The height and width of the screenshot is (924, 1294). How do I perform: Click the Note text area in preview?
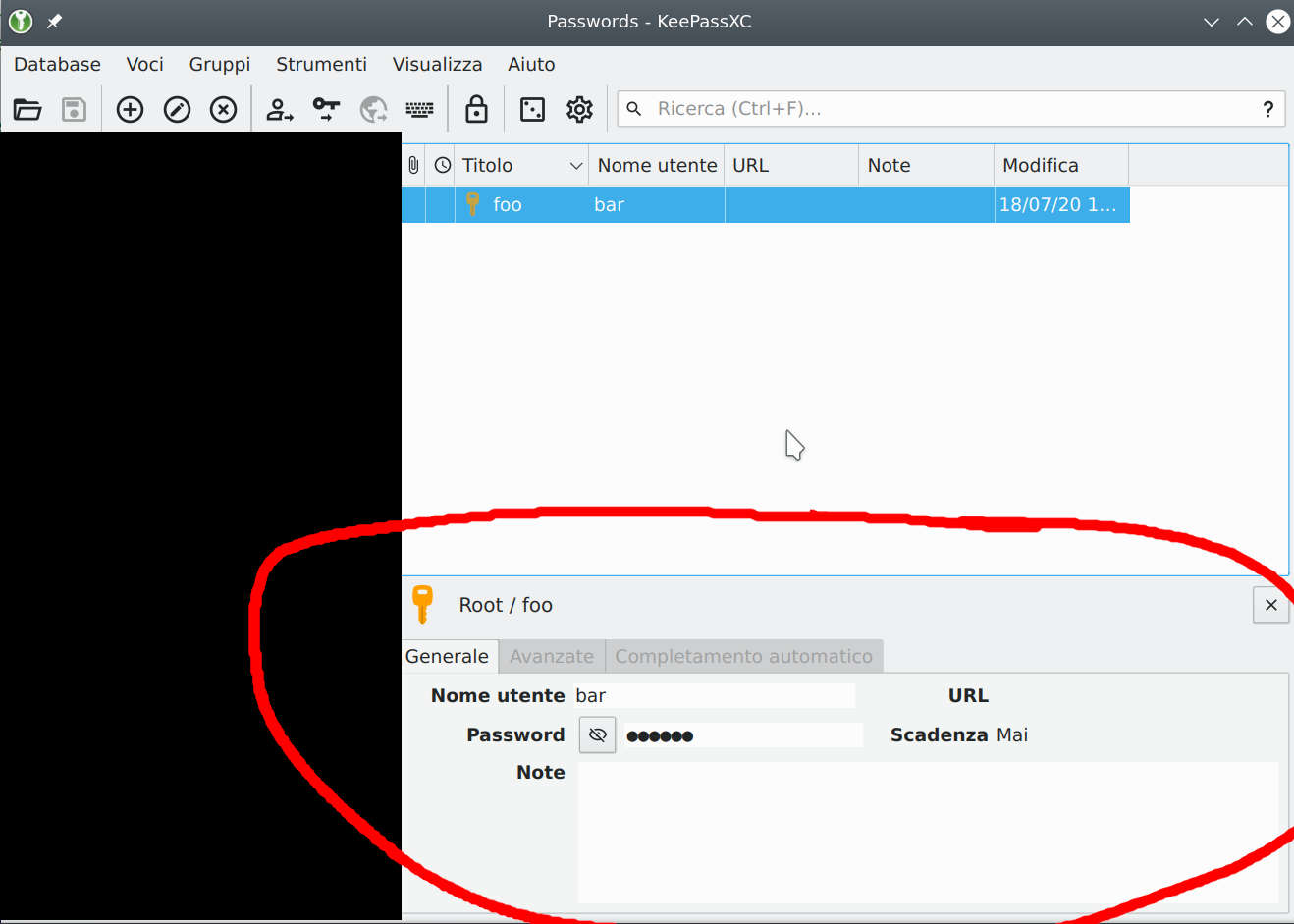[x=929, y=833]
